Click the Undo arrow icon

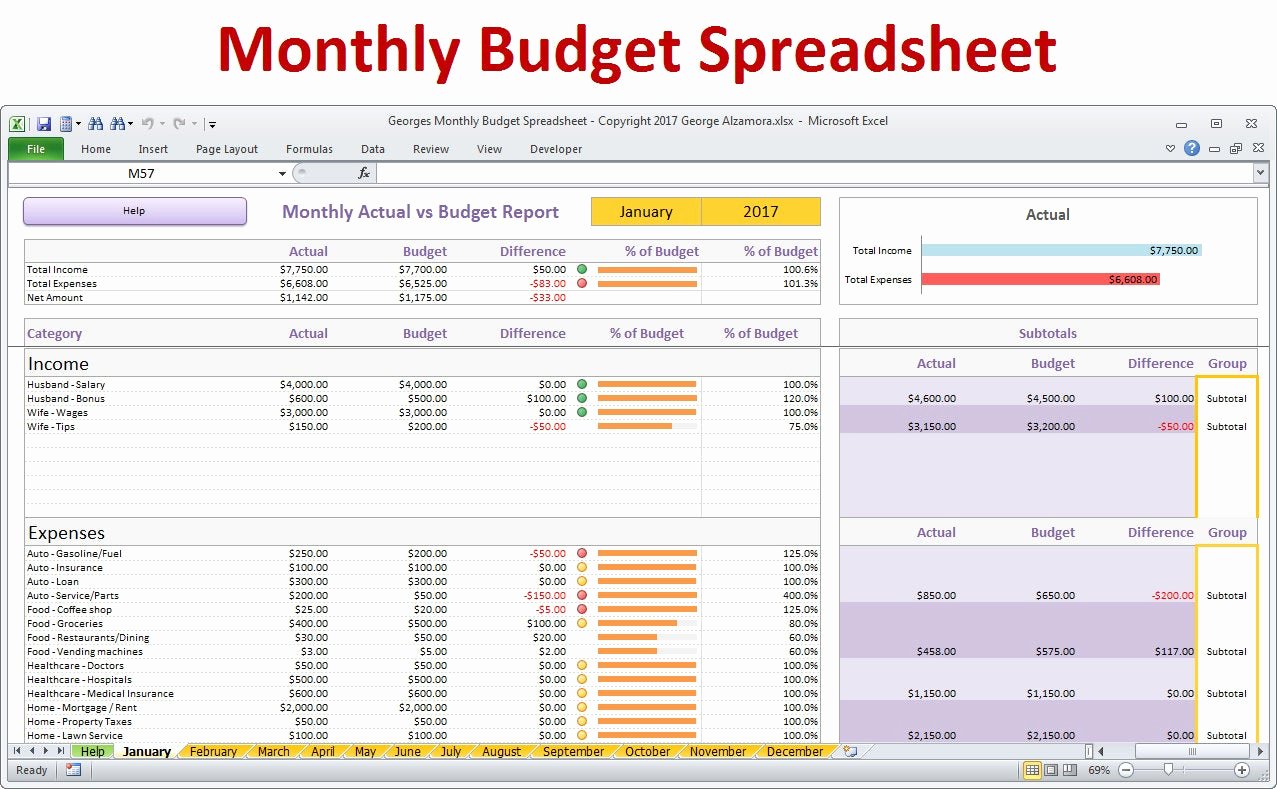coord(148,124)
